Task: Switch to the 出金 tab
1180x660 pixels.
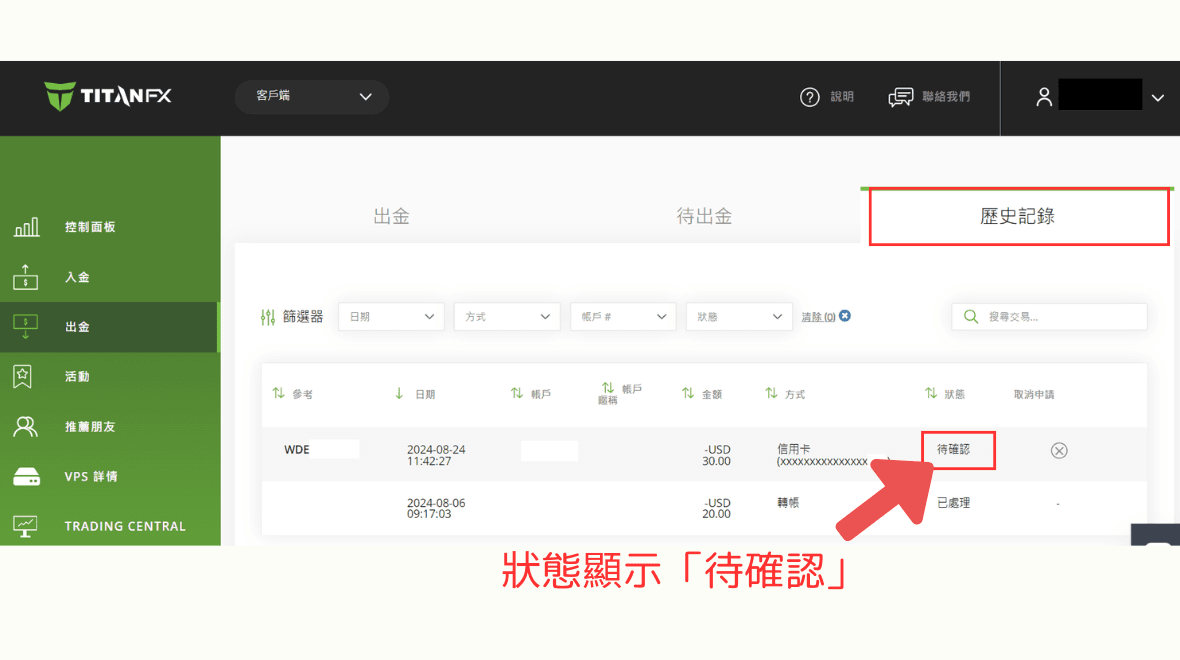Action: [391, 216]
